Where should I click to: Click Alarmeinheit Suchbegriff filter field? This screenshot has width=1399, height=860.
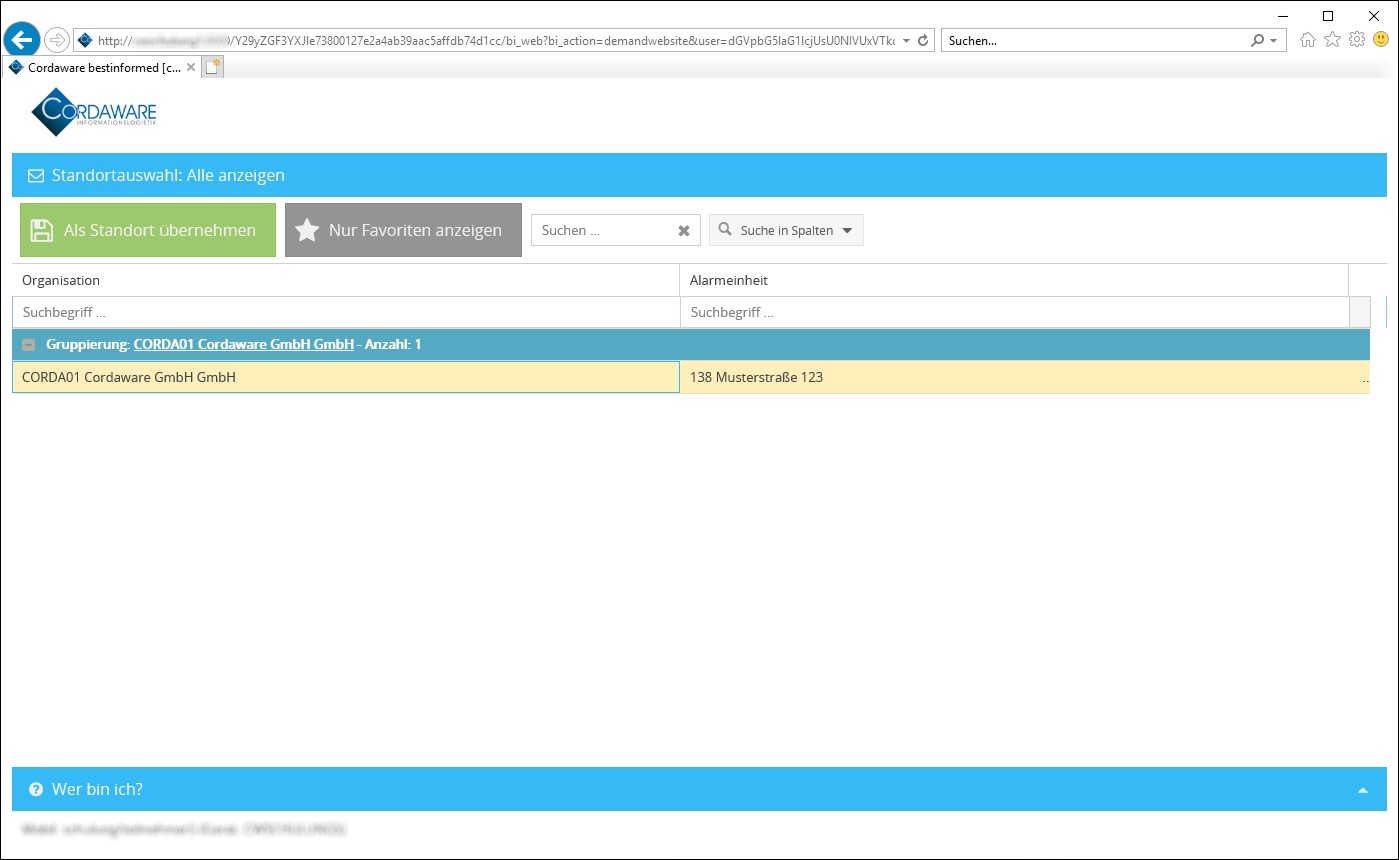[x=1014, y=312]
